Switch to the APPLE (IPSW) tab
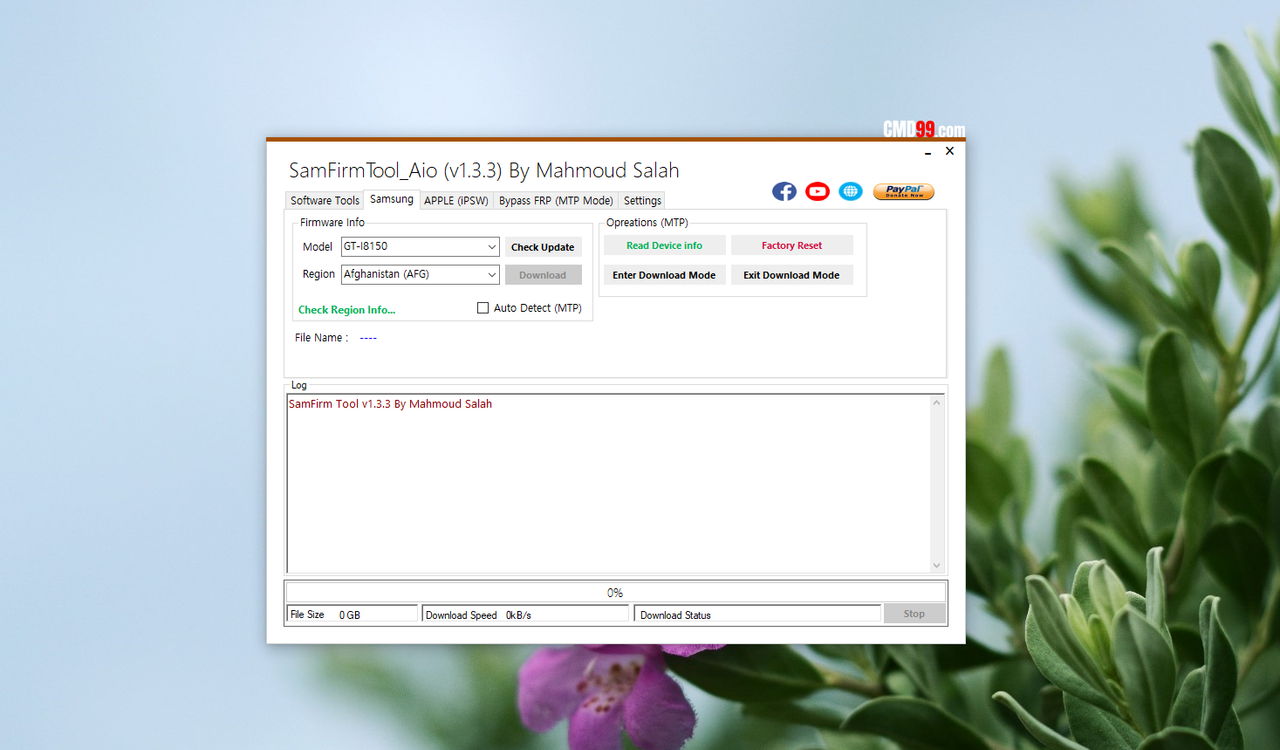The height and width of the screenshot is (750, 1280). point(456,200)
